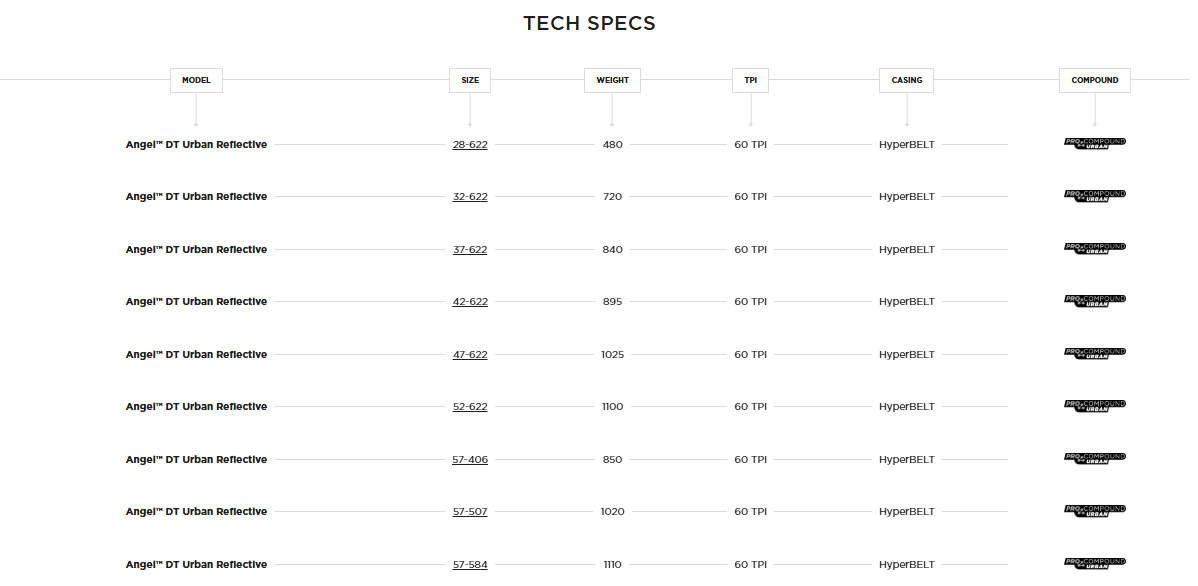1198x586 pixels.
Task: Click the Pro Compound Urban icon for 32-622
Action: coord(1094,195)
